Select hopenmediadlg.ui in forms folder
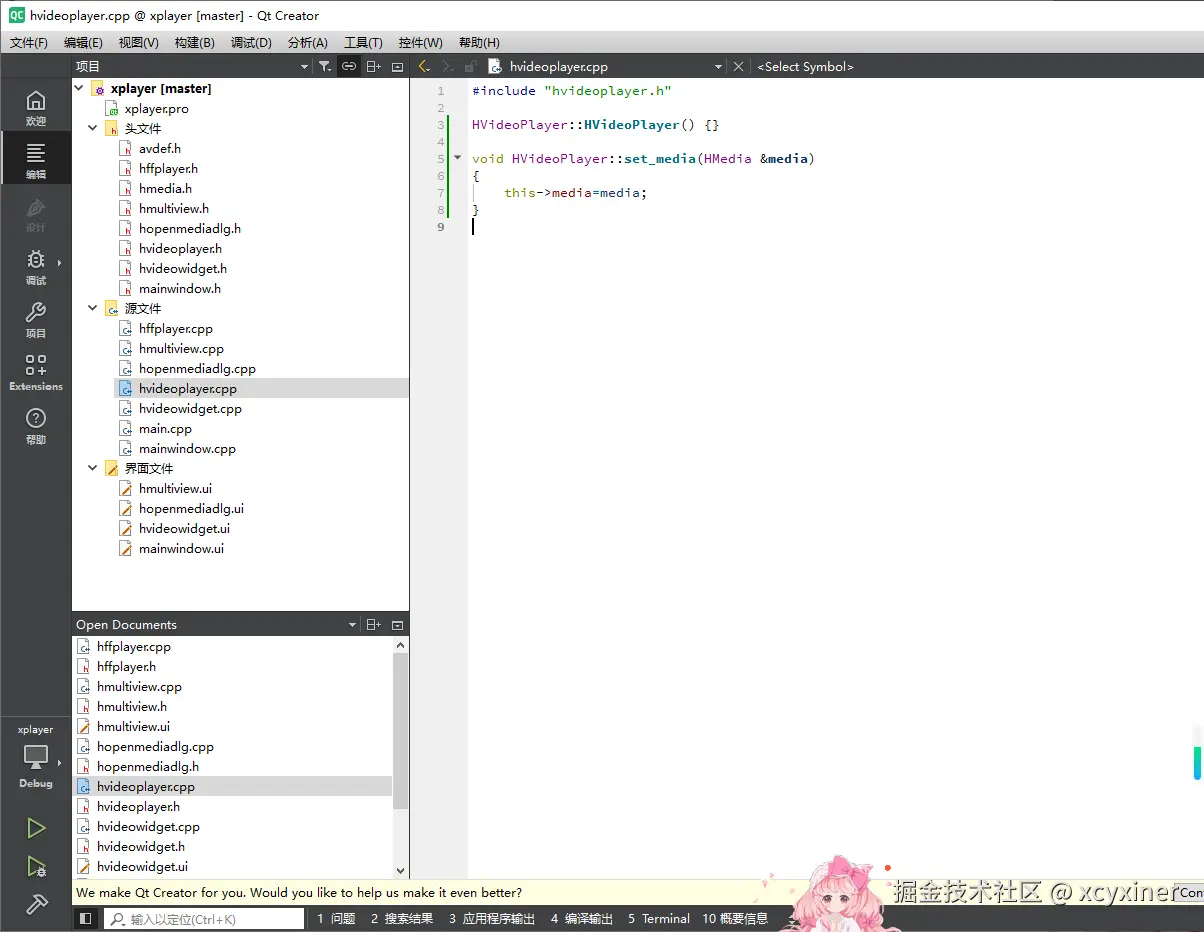Screen dimensions: 1204x932 [191, 508]
